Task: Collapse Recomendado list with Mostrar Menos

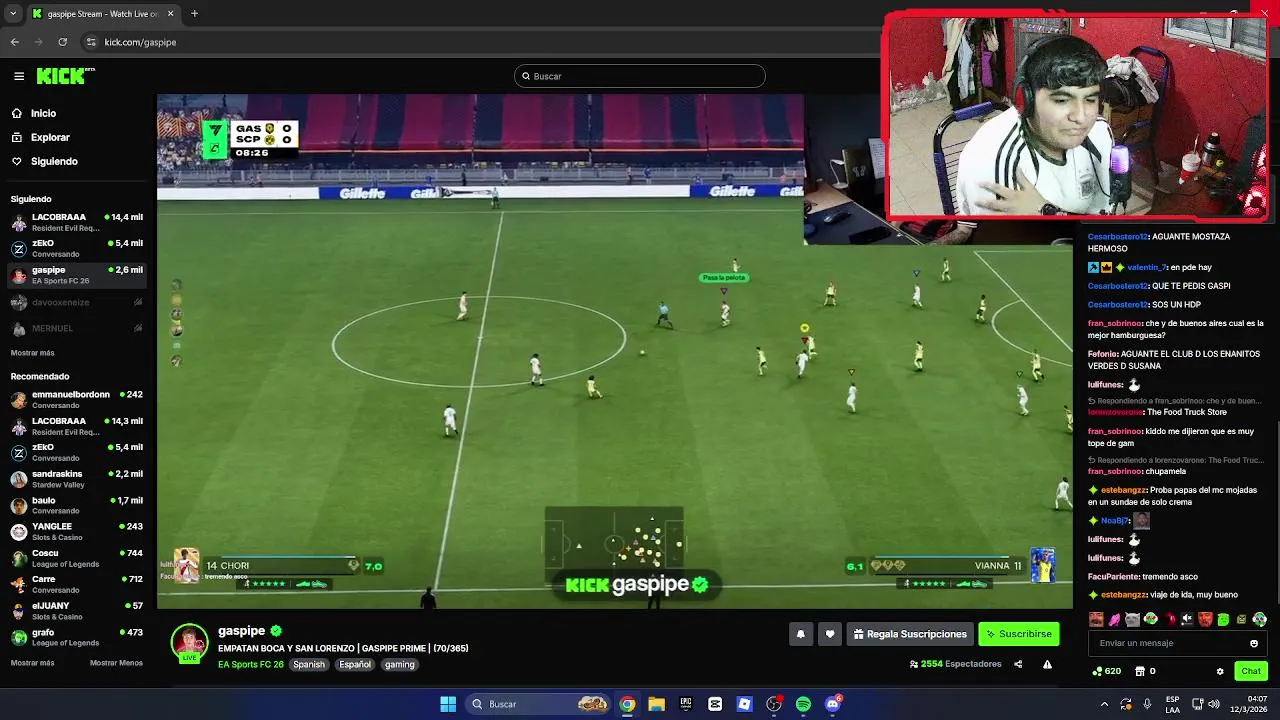Action: [x=116, y=663]
